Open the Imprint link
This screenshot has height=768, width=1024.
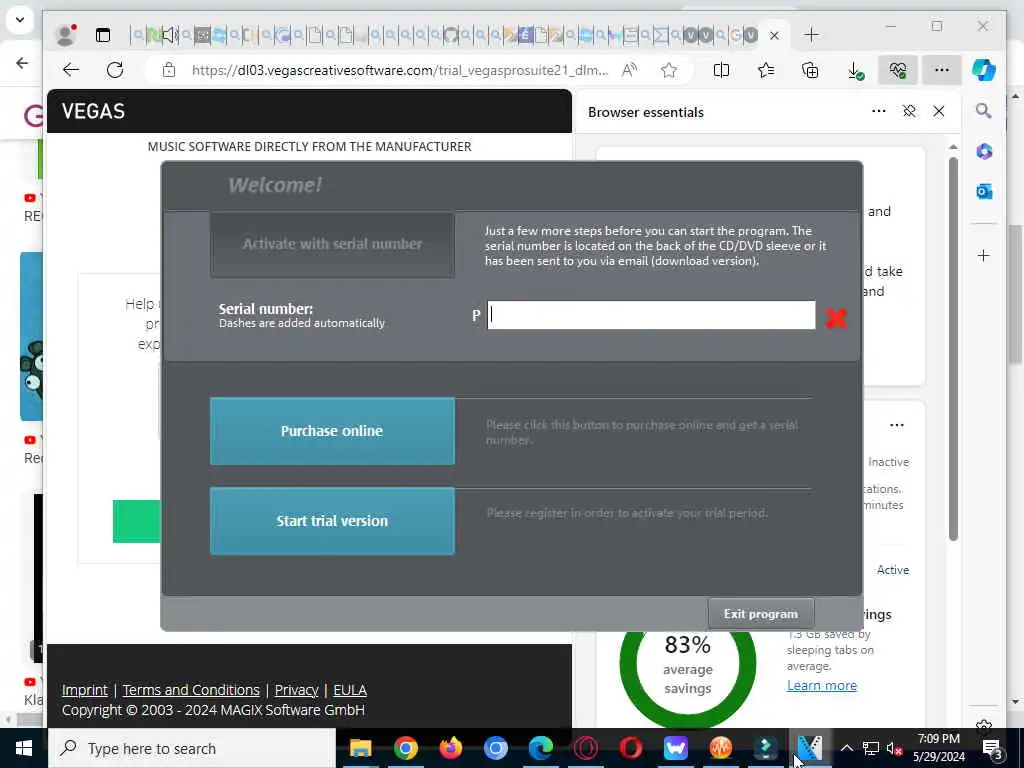click(85, 690)
